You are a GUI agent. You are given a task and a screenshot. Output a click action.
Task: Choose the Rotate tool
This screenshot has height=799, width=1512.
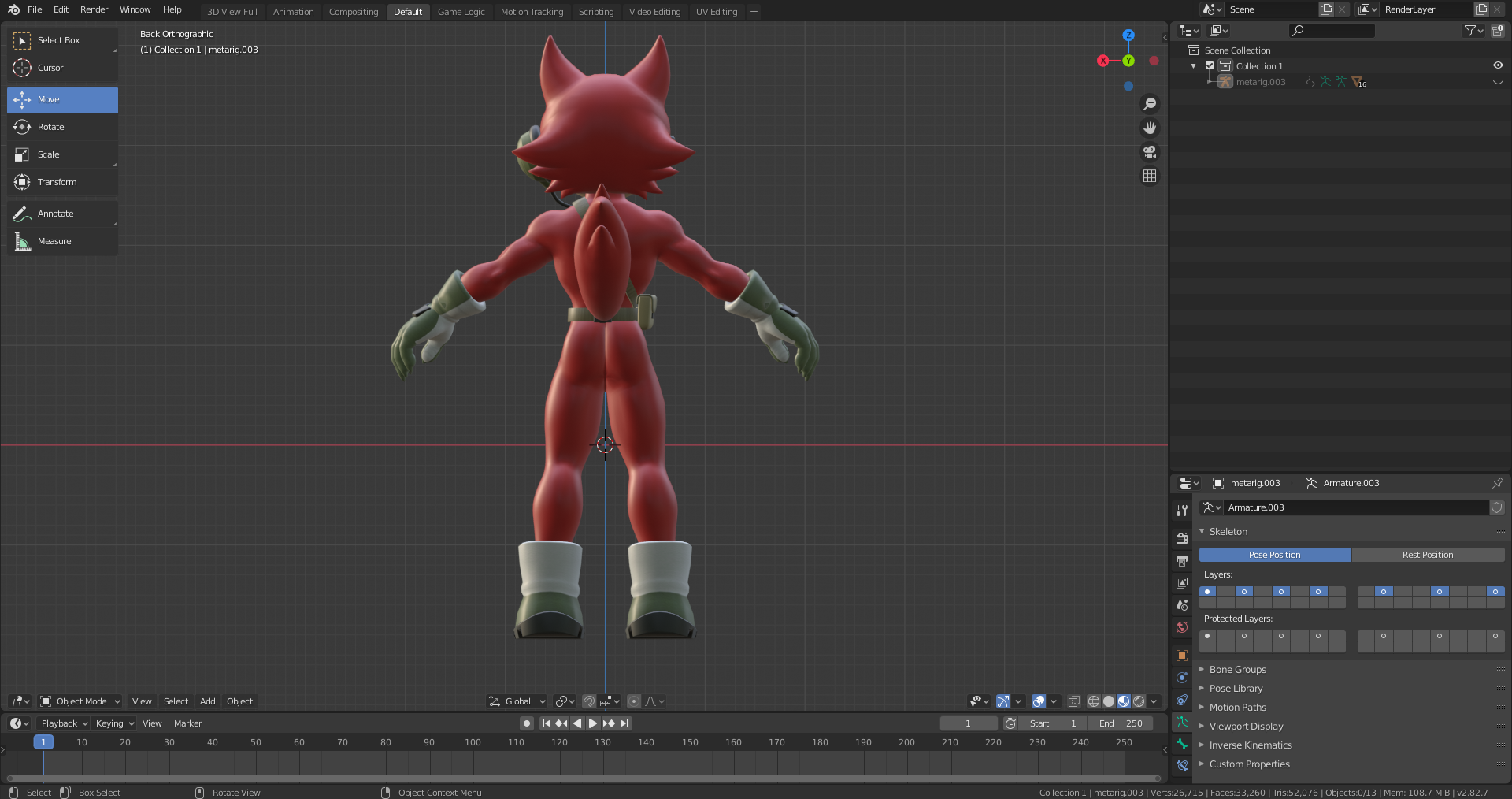click(x=62, y=127)
